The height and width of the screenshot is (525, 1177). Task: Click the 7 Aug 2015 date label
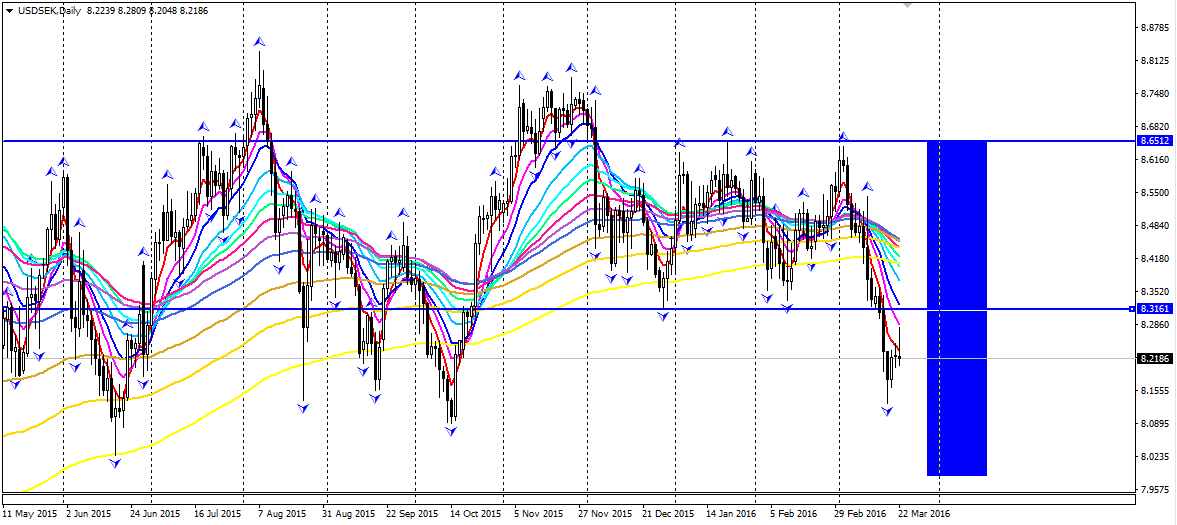click(x=281, y=514)
